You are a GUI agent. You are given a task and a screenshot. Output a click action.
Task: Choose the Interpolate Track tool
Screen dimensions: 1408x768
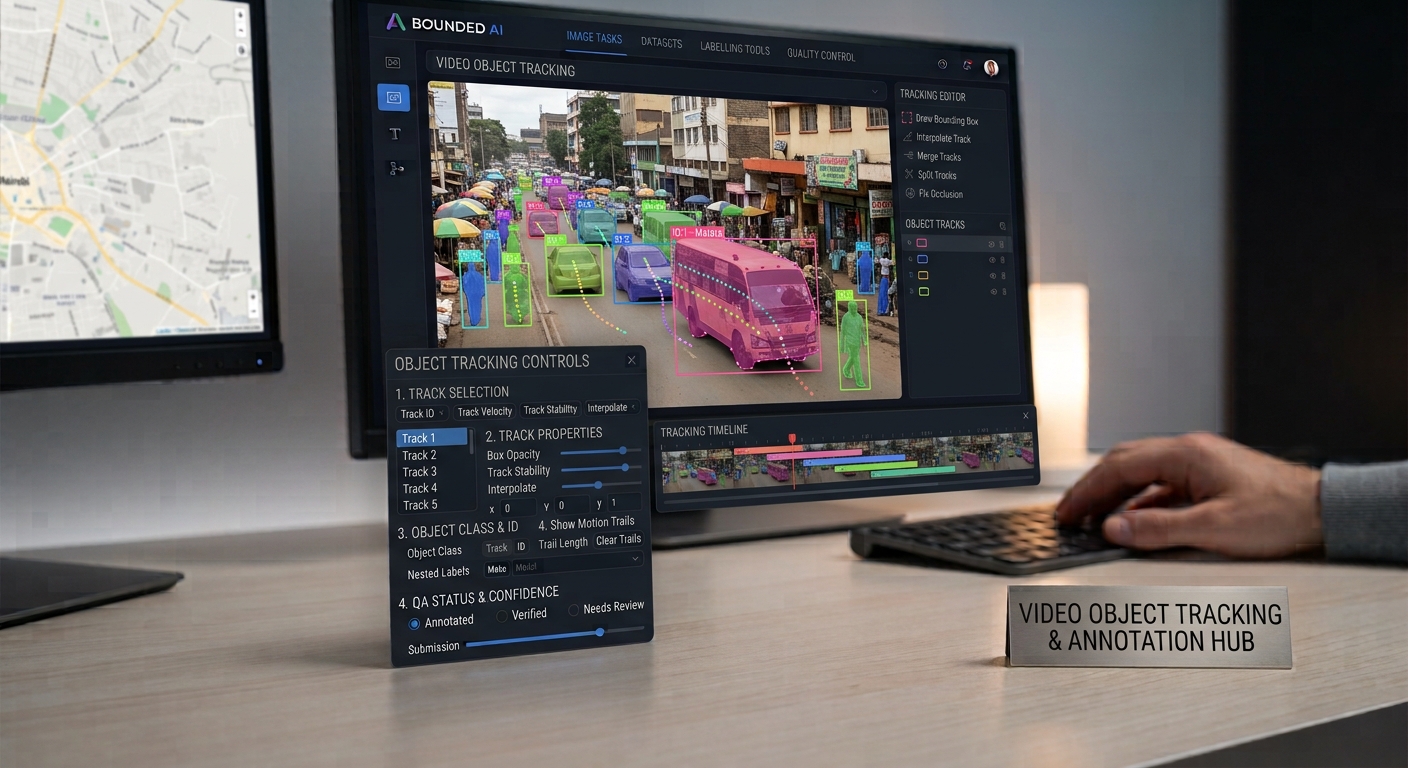(x=936, y=138)
